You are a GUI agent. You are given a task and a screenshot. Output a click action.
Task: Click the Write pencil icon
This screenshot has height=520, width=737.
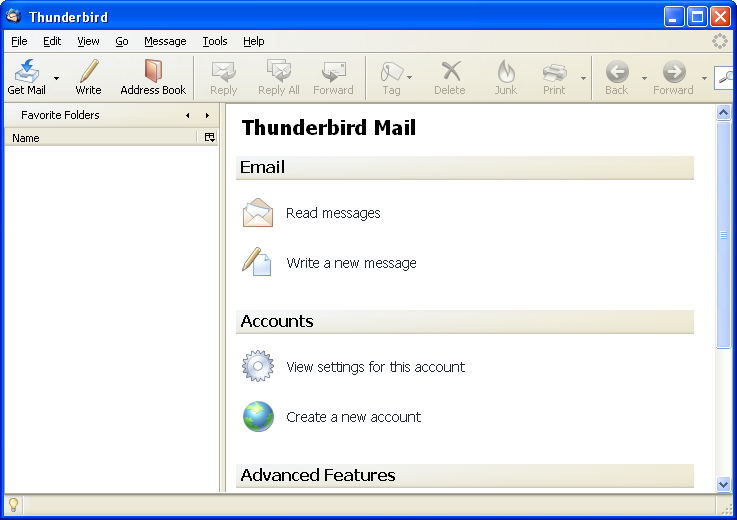point(88,71)
